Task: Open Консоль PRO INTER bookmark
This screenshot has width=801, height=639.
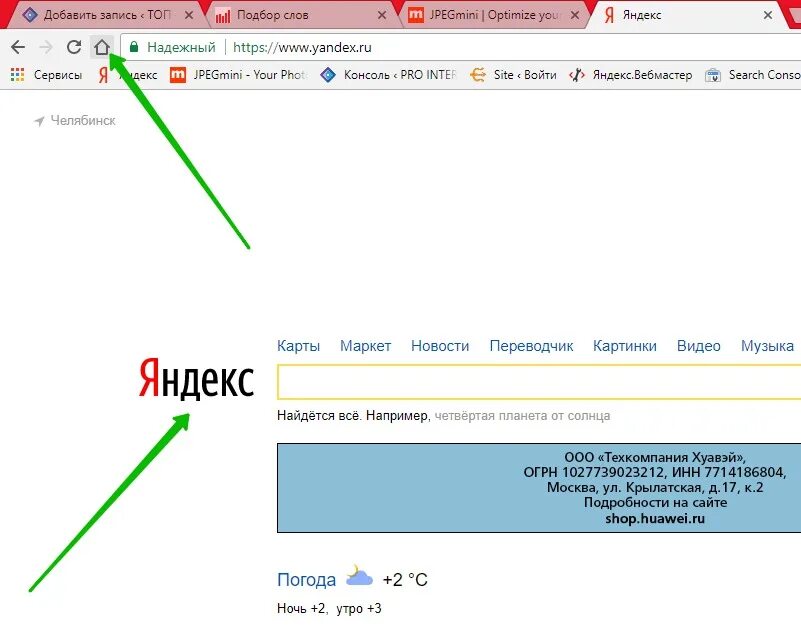Action: (388, 75)
